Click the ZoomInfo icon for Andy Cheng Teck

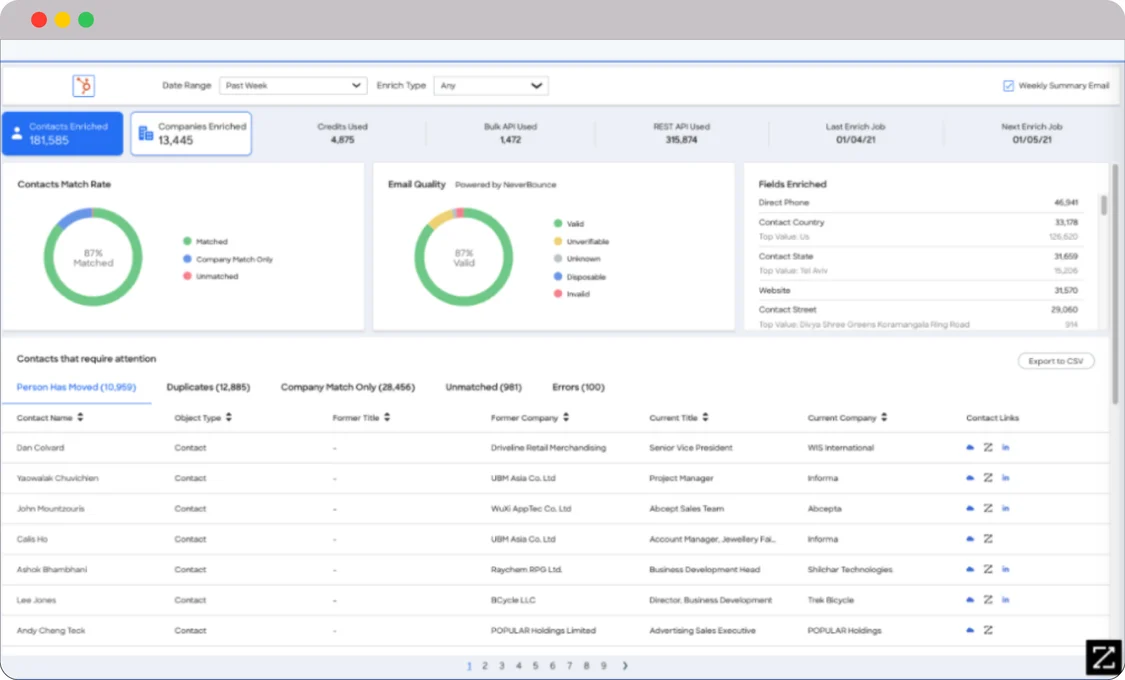coord(987,630)
